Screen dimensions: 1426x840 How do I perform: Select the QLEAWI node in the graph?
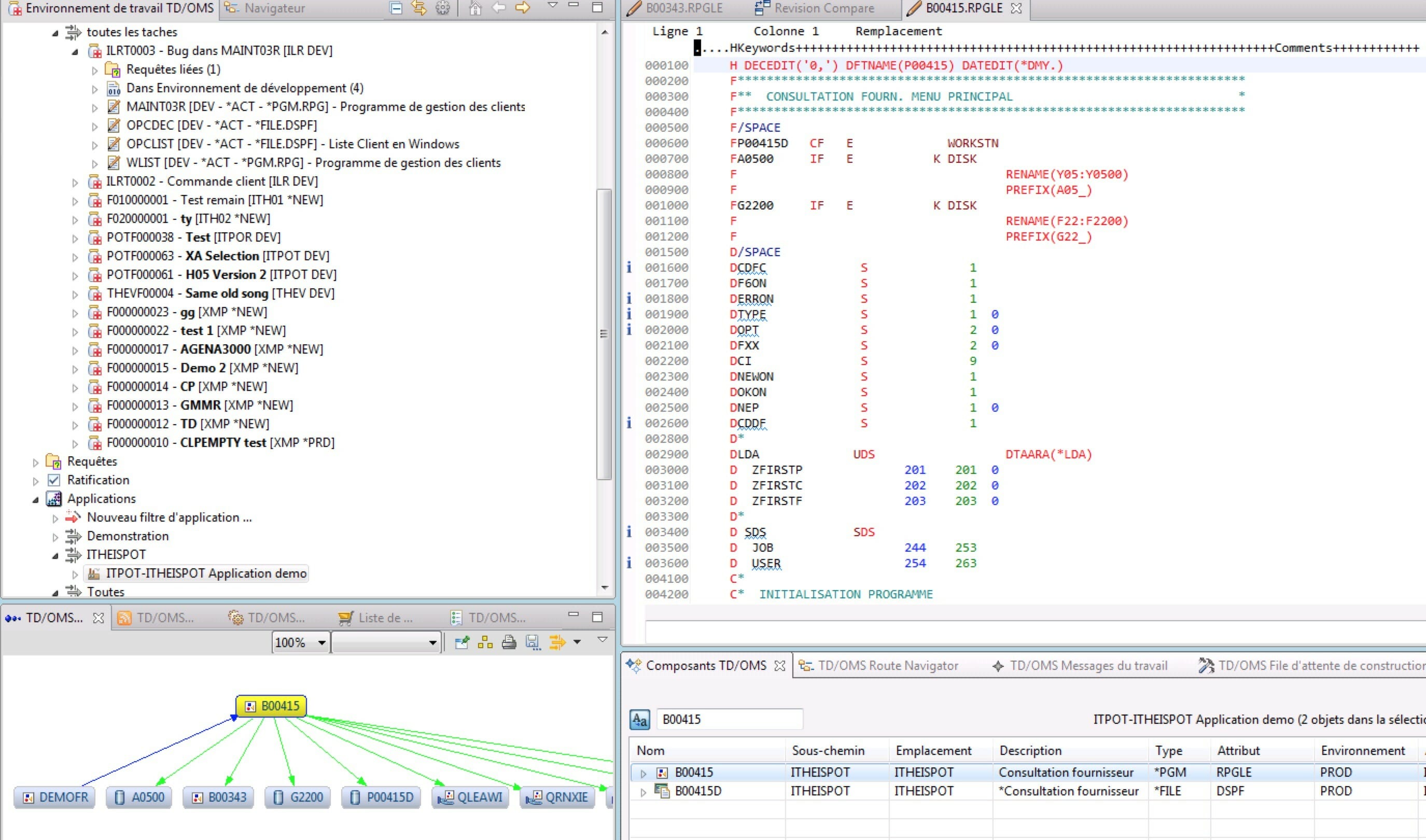click(x=470, y=797)
